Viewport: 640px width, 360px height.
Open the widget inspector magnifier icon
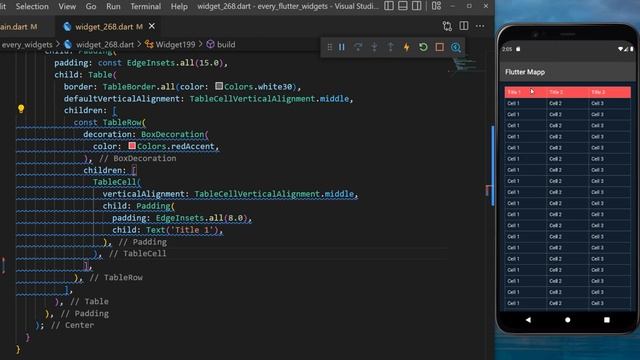click(456, 47)
